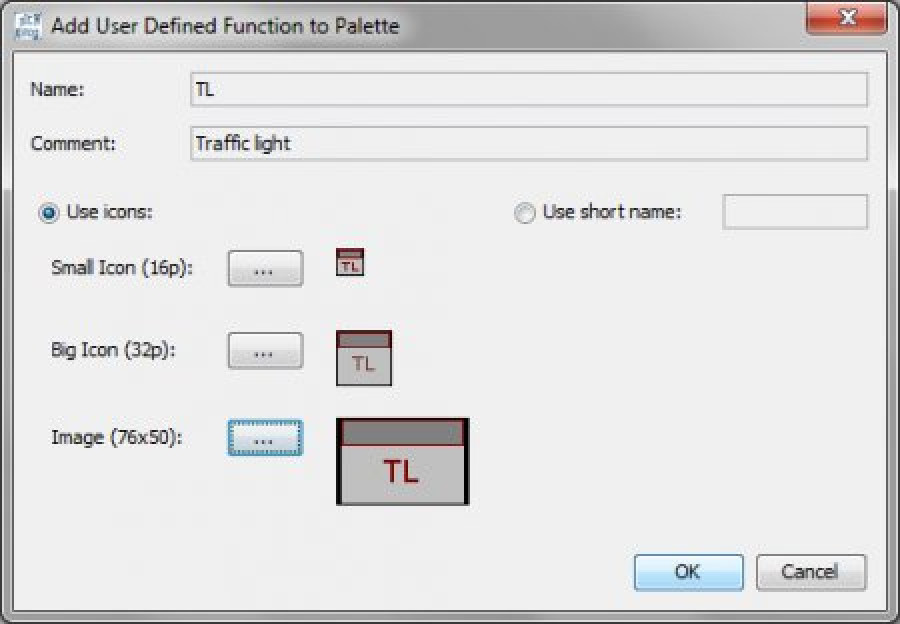Screen dimensions: 900x624
Task: Click the dialog icon in title bar
Action: pos(28,26)
